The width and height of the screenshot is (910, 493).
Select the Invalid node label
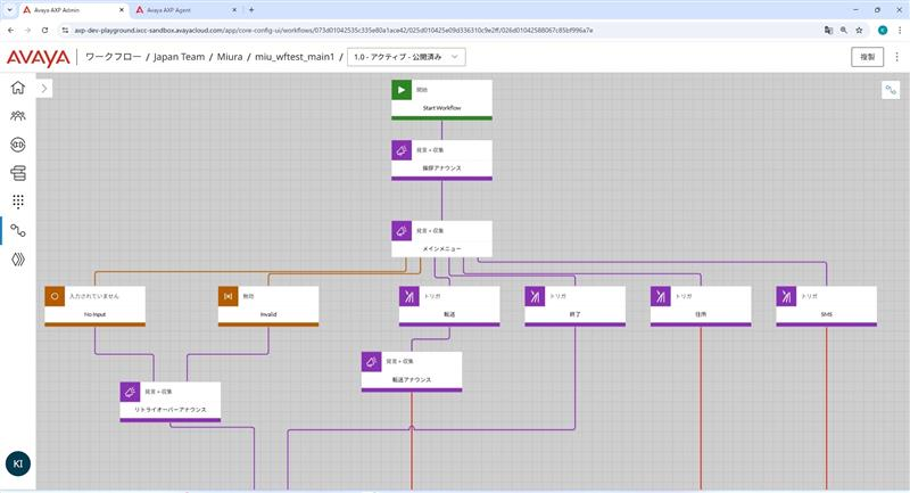(x=268, y=314)
